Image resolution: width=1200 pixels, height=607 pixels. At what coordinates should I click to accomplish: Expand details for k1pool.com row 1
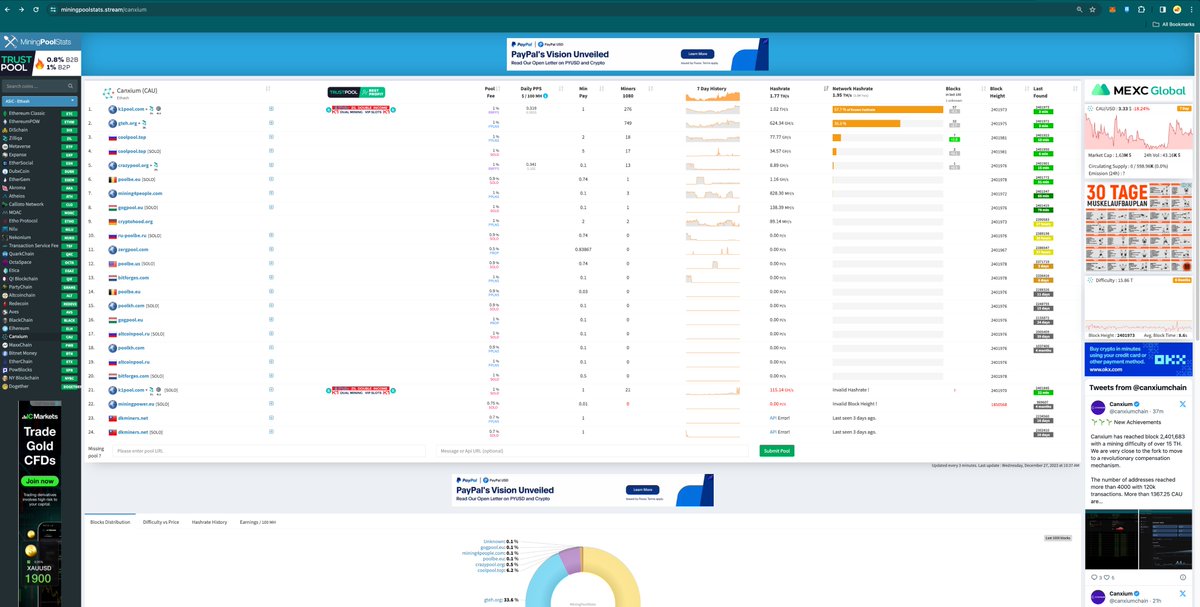(269, 108)
